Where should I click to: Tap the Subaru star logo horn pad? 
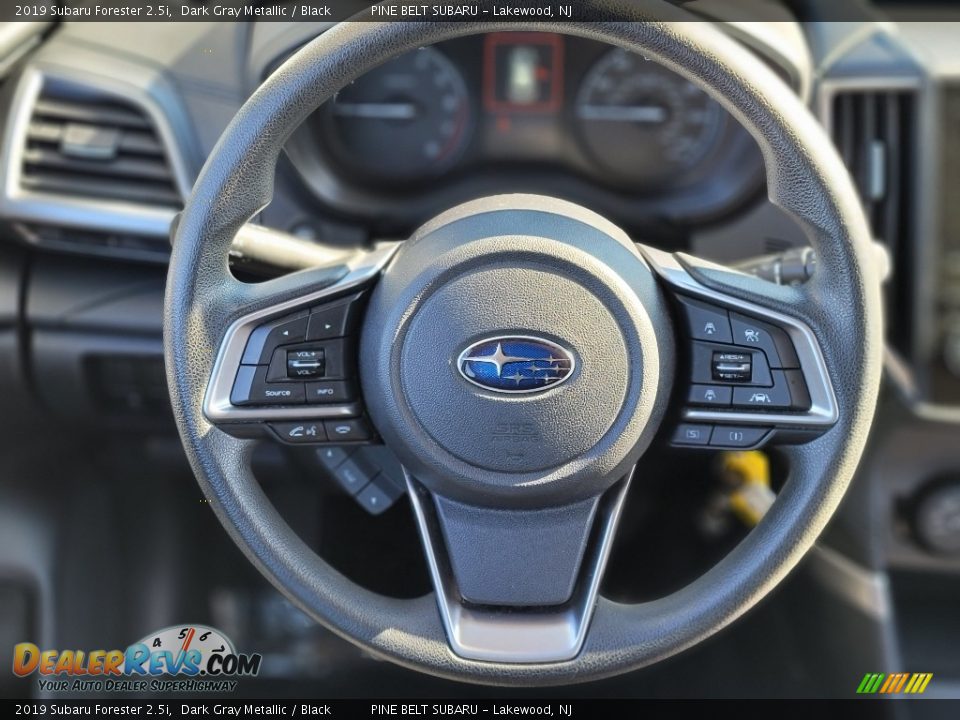516,364
